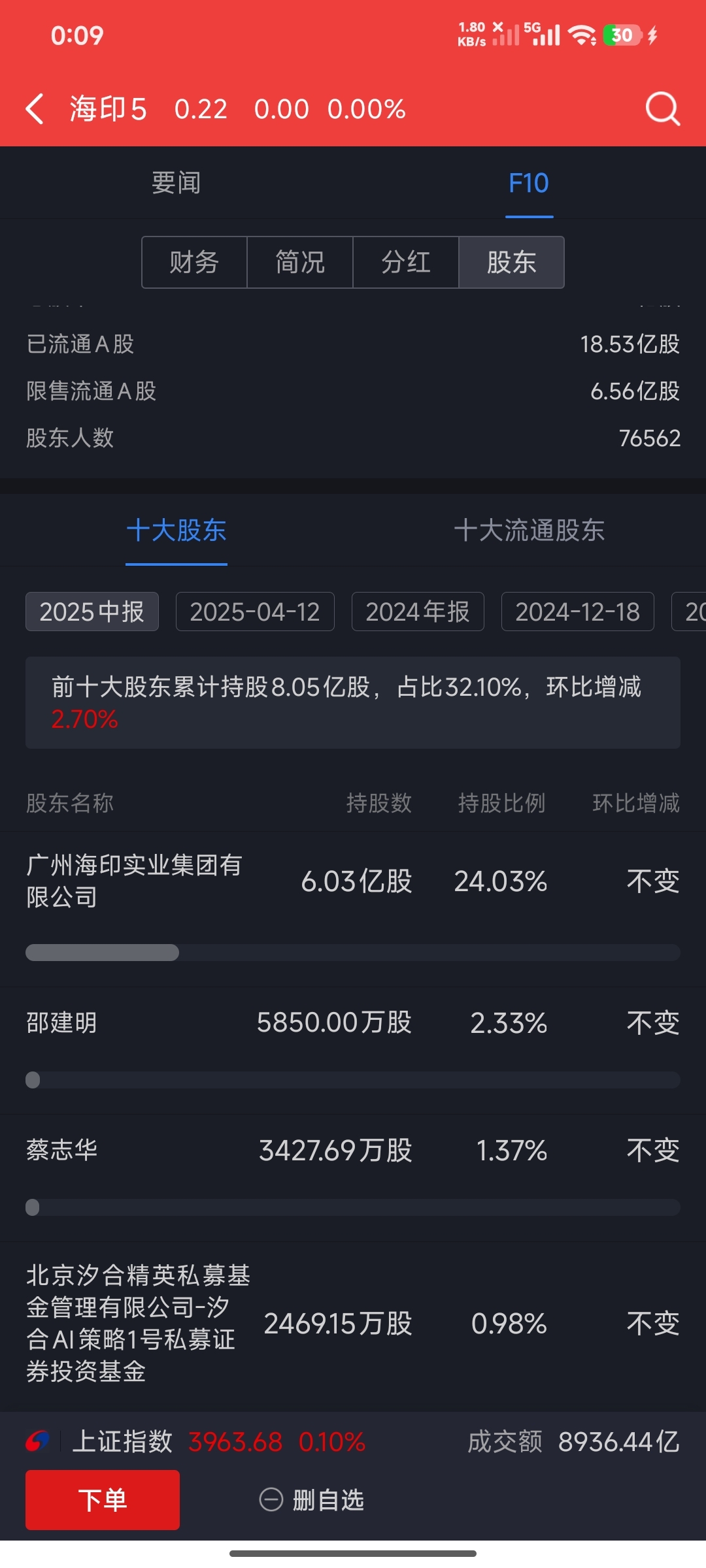Tap the 上证指数 logo icon

coord(38,1441)
